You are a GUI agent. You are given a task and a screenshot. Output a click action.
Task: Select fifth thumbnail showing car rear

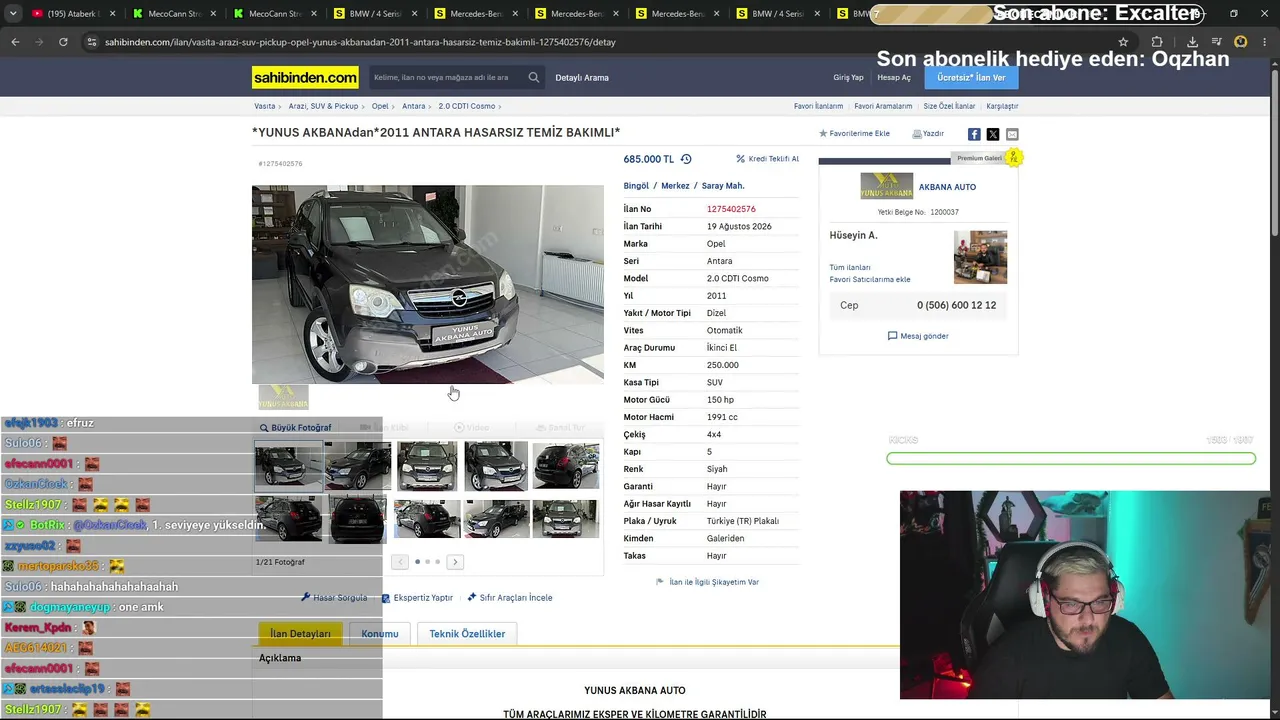click(566, 466)
